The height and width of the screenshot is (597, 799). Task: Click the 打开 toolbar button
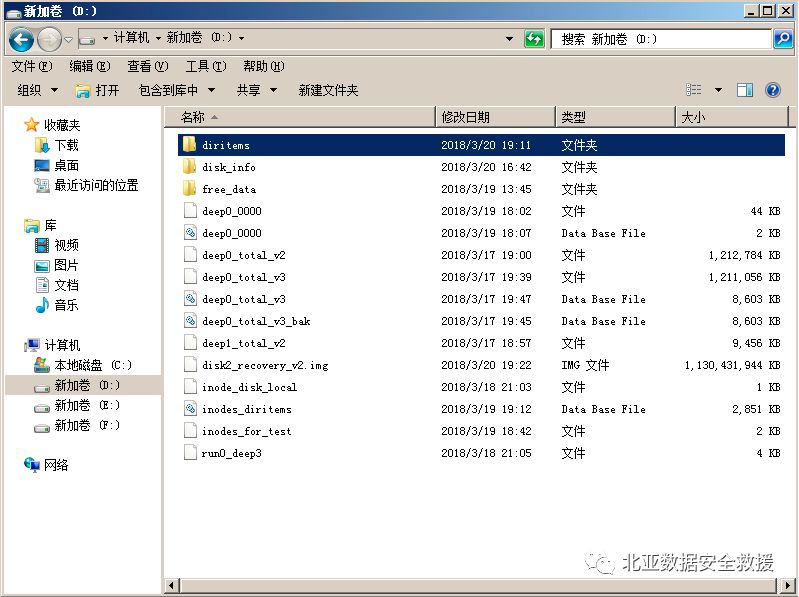[97, 90]
